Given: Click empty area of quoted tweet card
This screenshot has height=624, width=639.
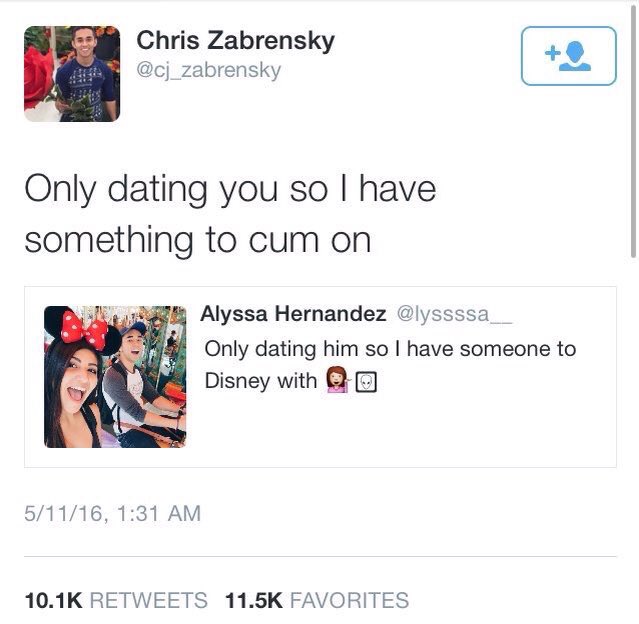Looking at the screenshot, I should tap(408, 432).
